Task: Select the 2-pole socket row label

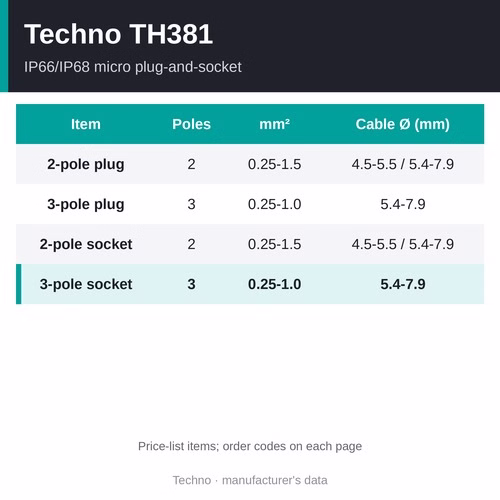Action: 86,244
